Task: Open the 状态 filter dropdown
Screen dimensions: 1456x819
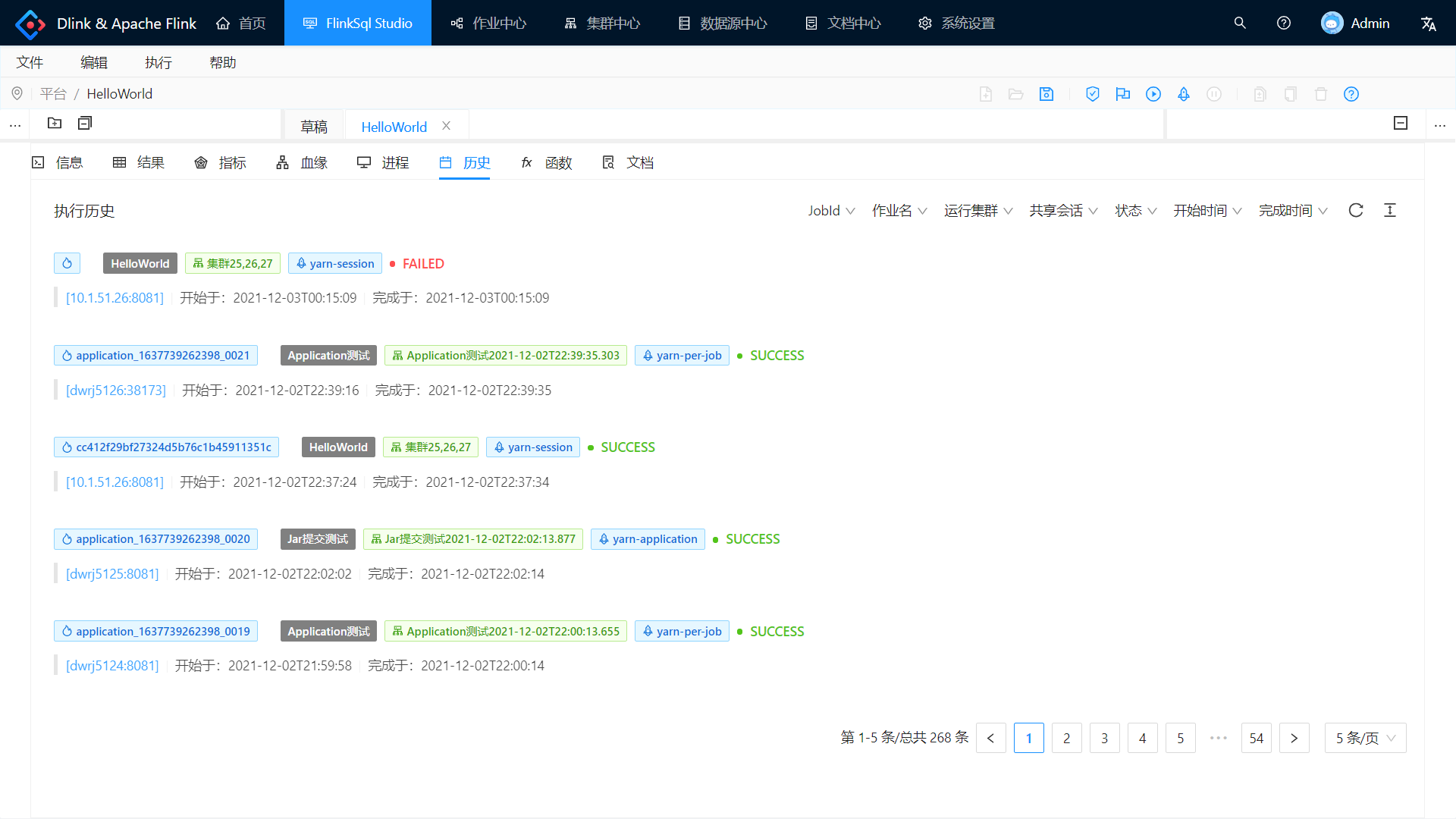Action: [1135, 211]
